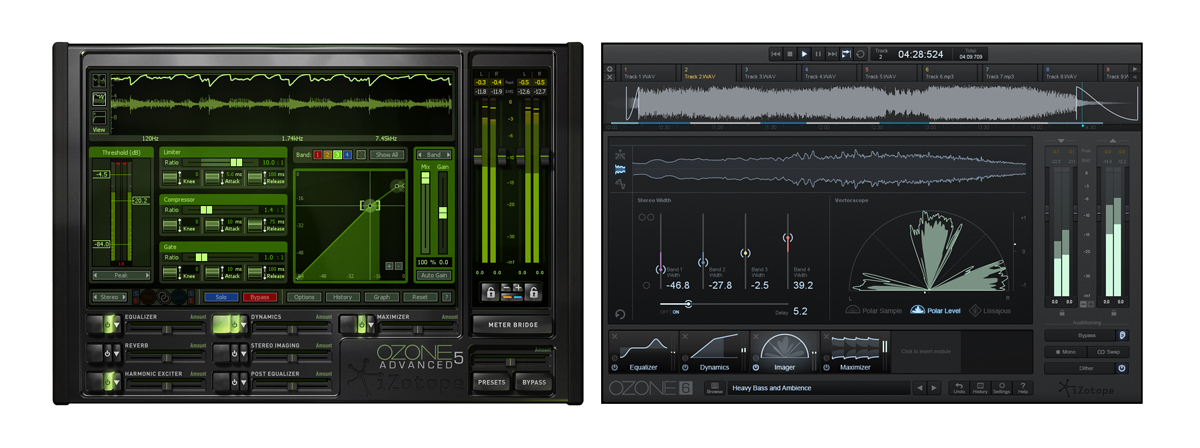
Task: Select the Track 8.WAV tab
Action: (1070, 73)
